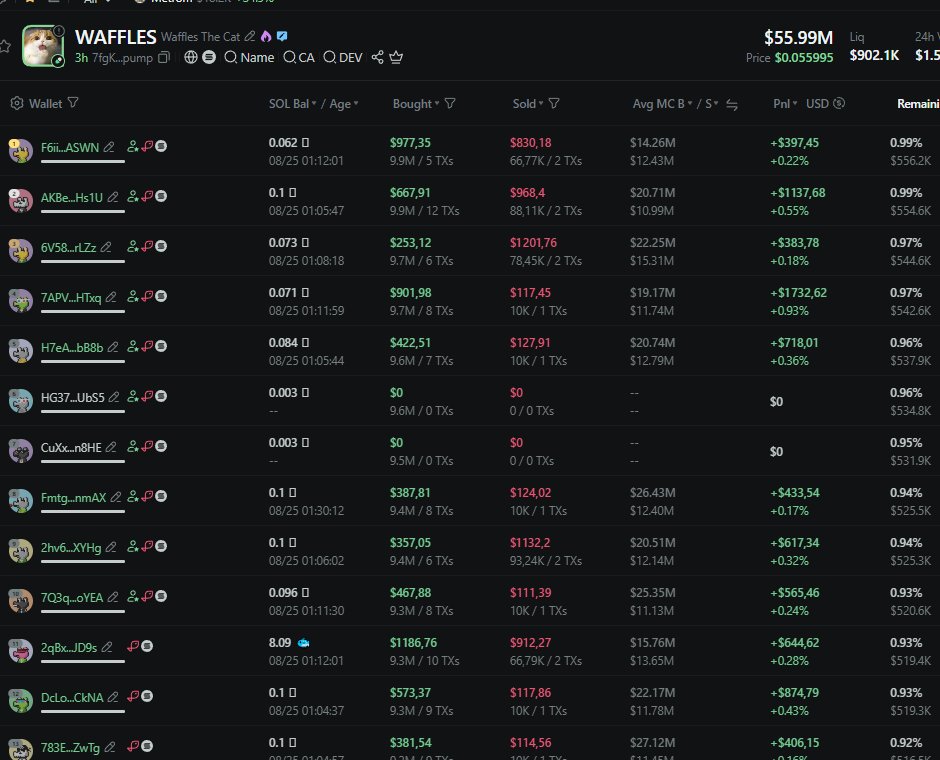The image size is (940, 760).
Task: Edit label for wallet CuXx...n8HE
Action: point(111,447)
